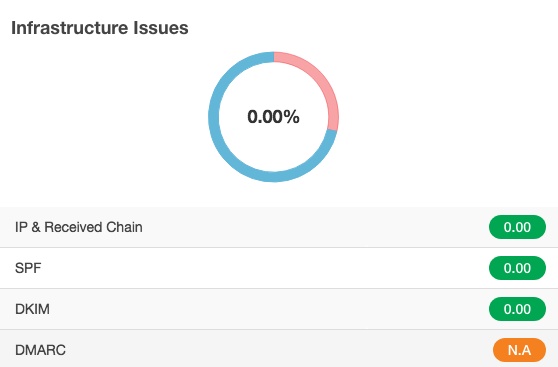The height and width of the screenshot is (367, 558).
Task: Click the percent sign in the donut center
Action: pos(292,117)
